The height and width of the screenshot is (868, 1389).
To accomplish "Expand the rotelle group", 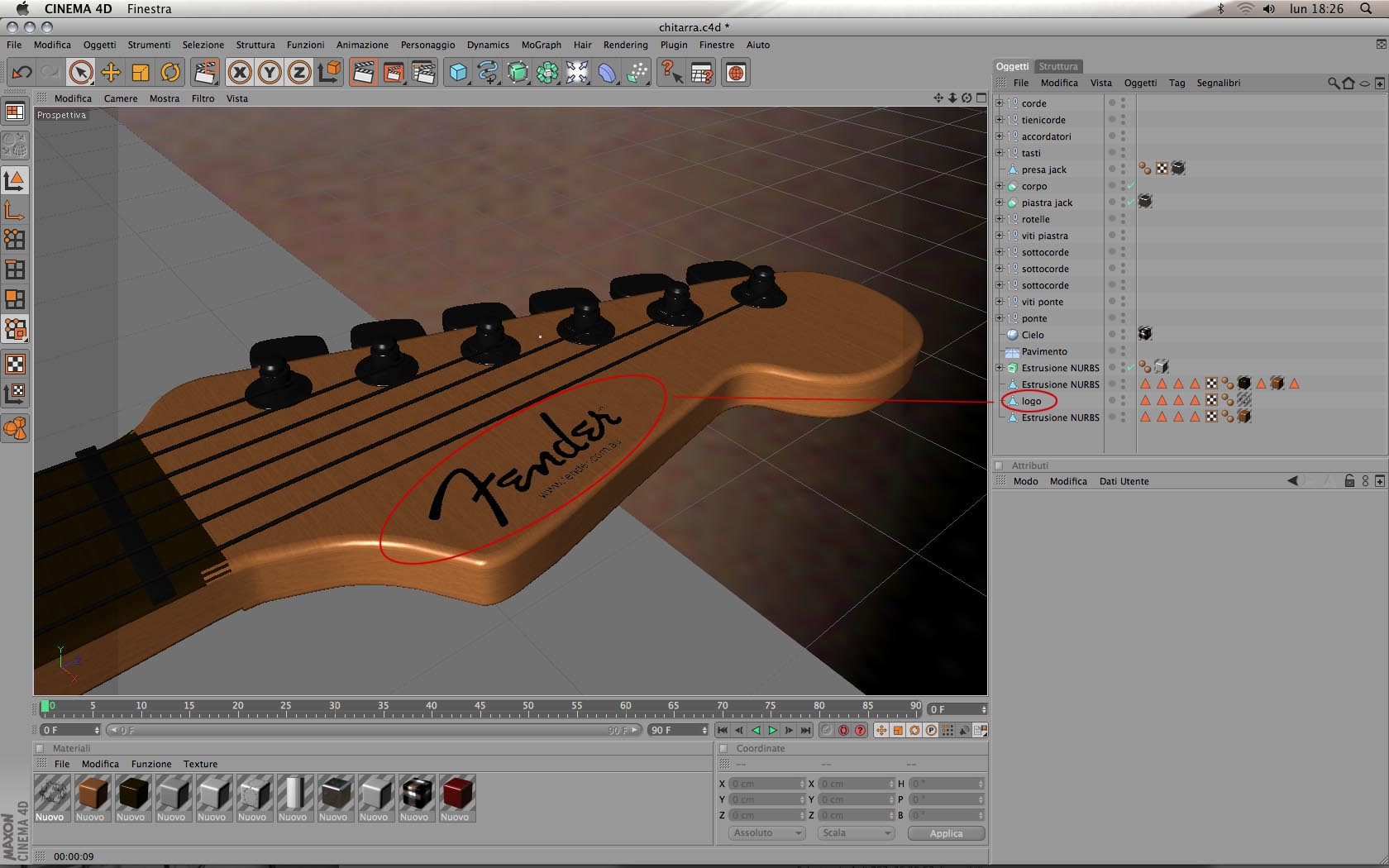I will (999, 219).
